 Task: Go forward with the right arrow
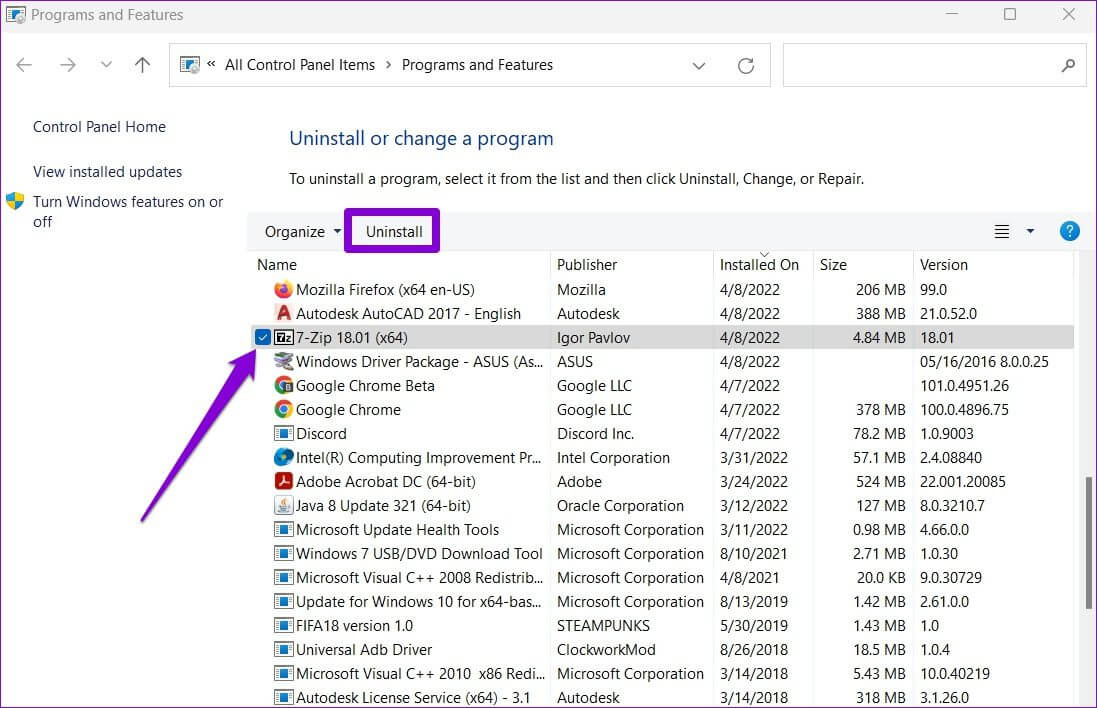pos(68,65)
